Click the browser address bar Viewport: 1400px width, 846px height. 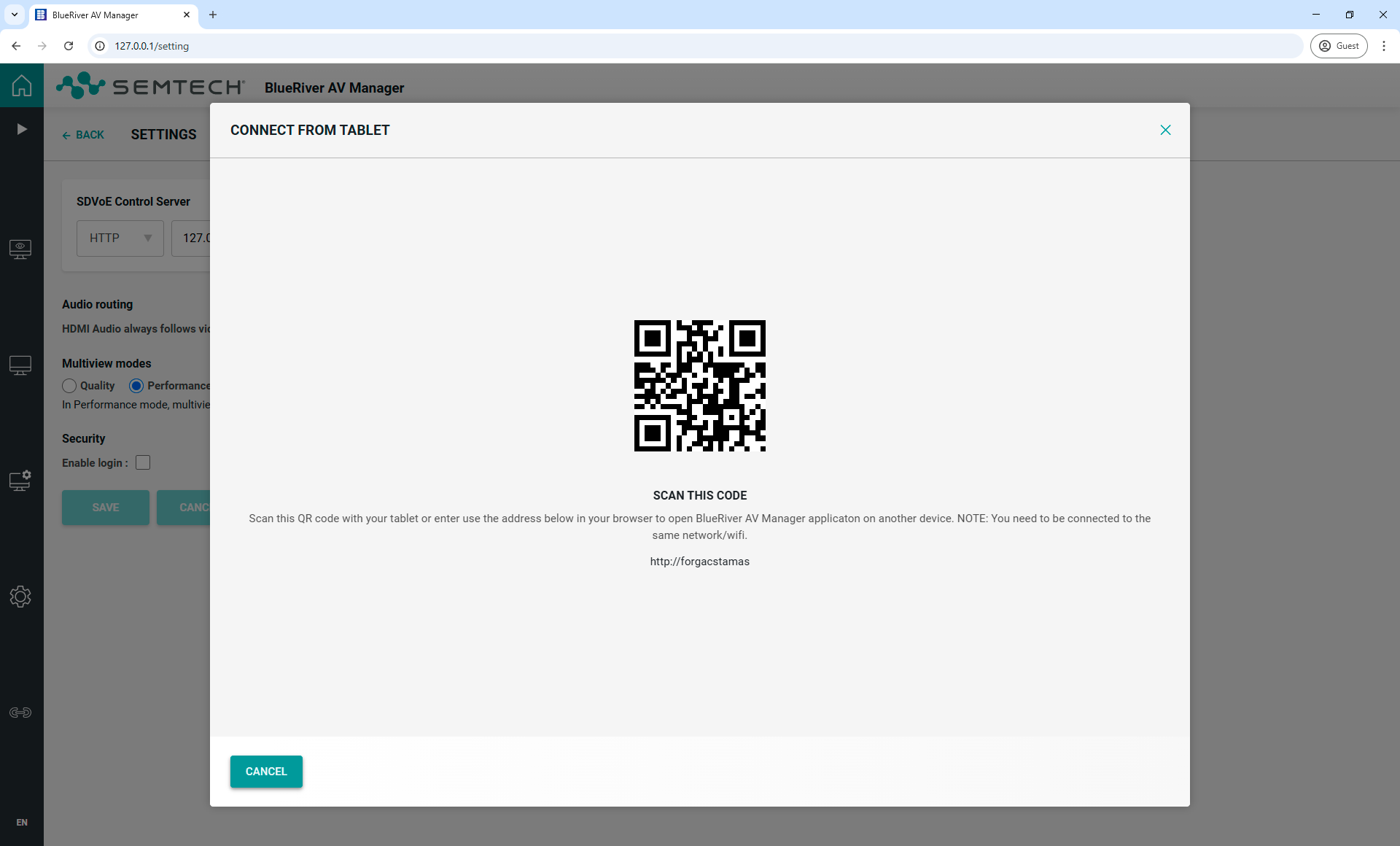click(656, 46)
